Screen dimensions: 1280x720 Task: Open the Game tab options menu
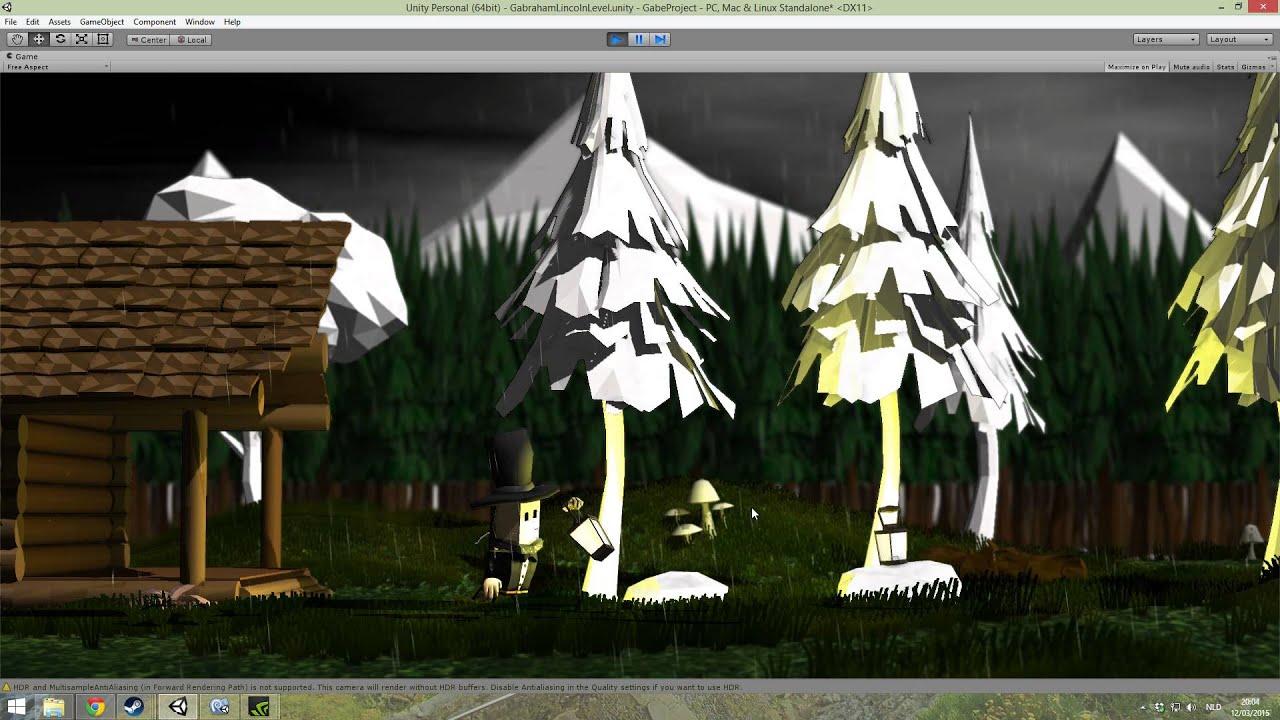pyautogui.click(x=1270, y=56)
